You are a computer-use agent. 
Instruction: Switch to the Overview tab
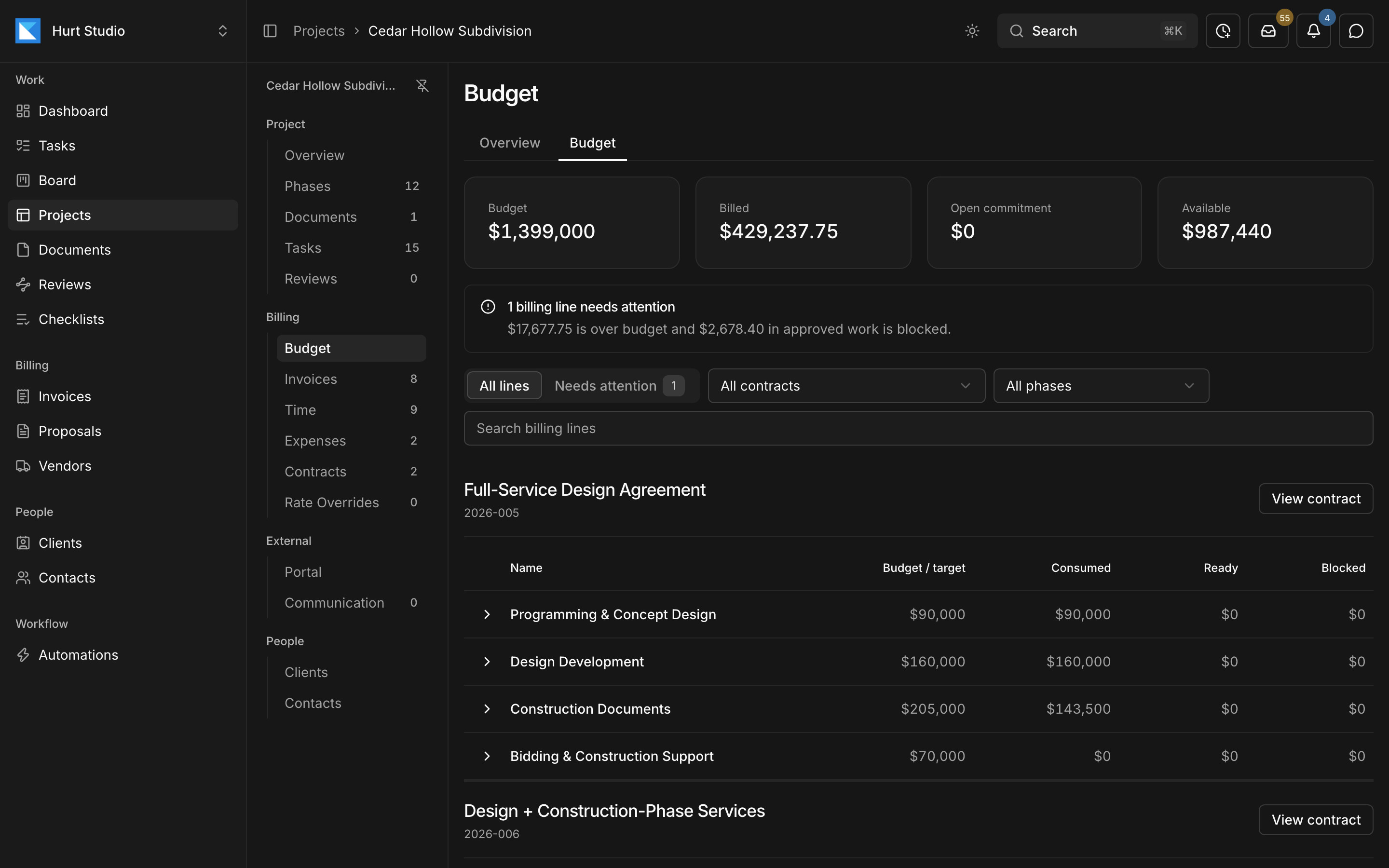(x=510, y=142)
